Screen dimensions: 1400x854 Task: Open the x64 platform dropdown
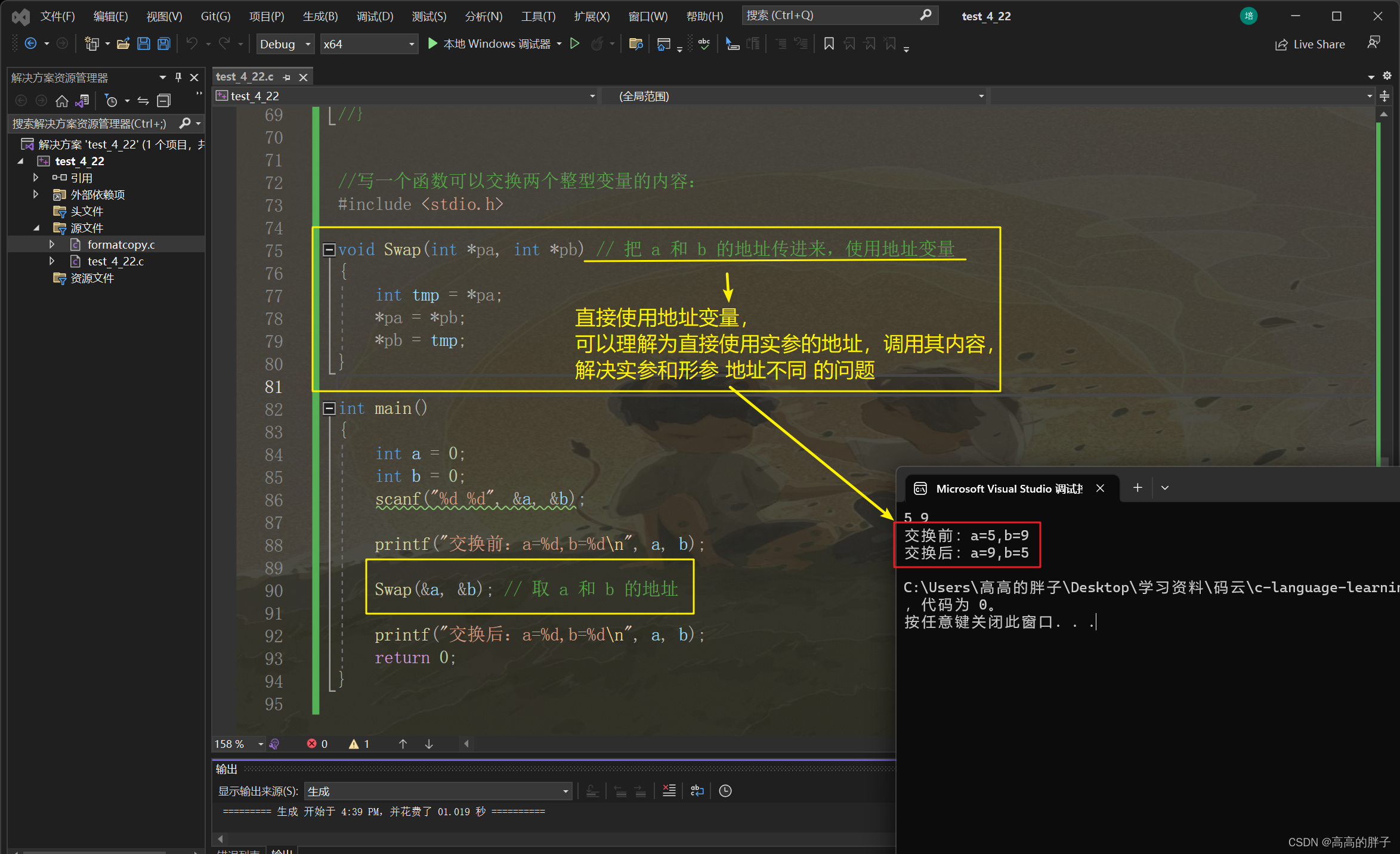[x=368, y=44]
